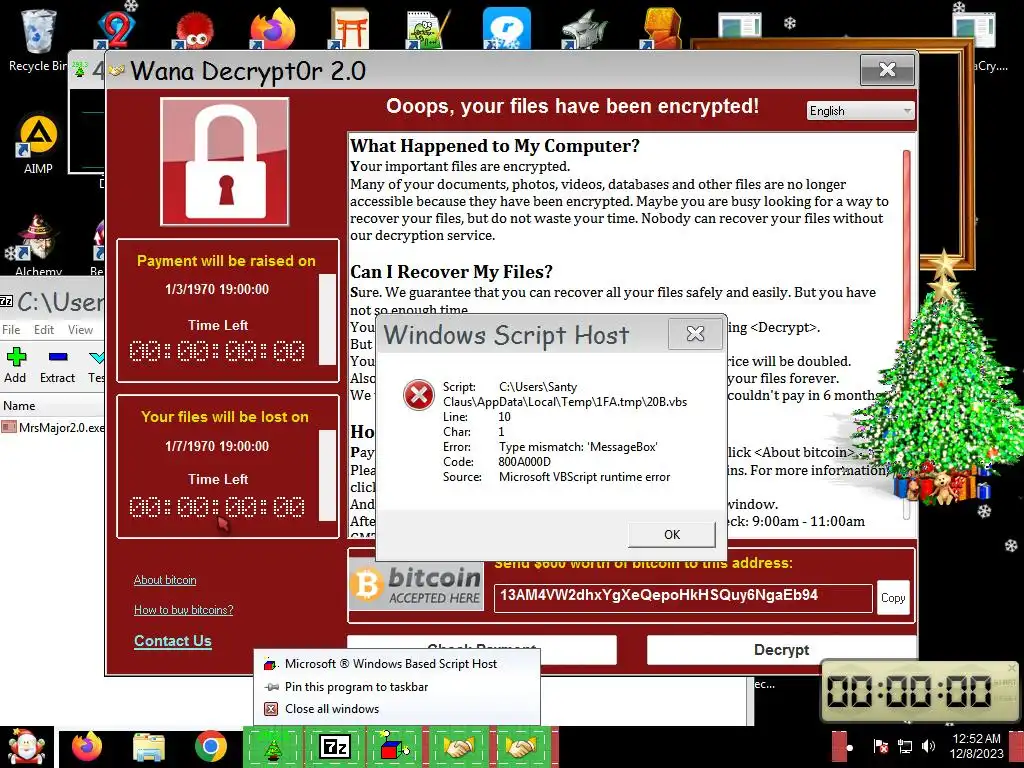Click the 00:00:00 countdown timer widget
Image resolution: width=1024 pixels, height=768 pixels.
pyautogui.click(x=920, y=691)
